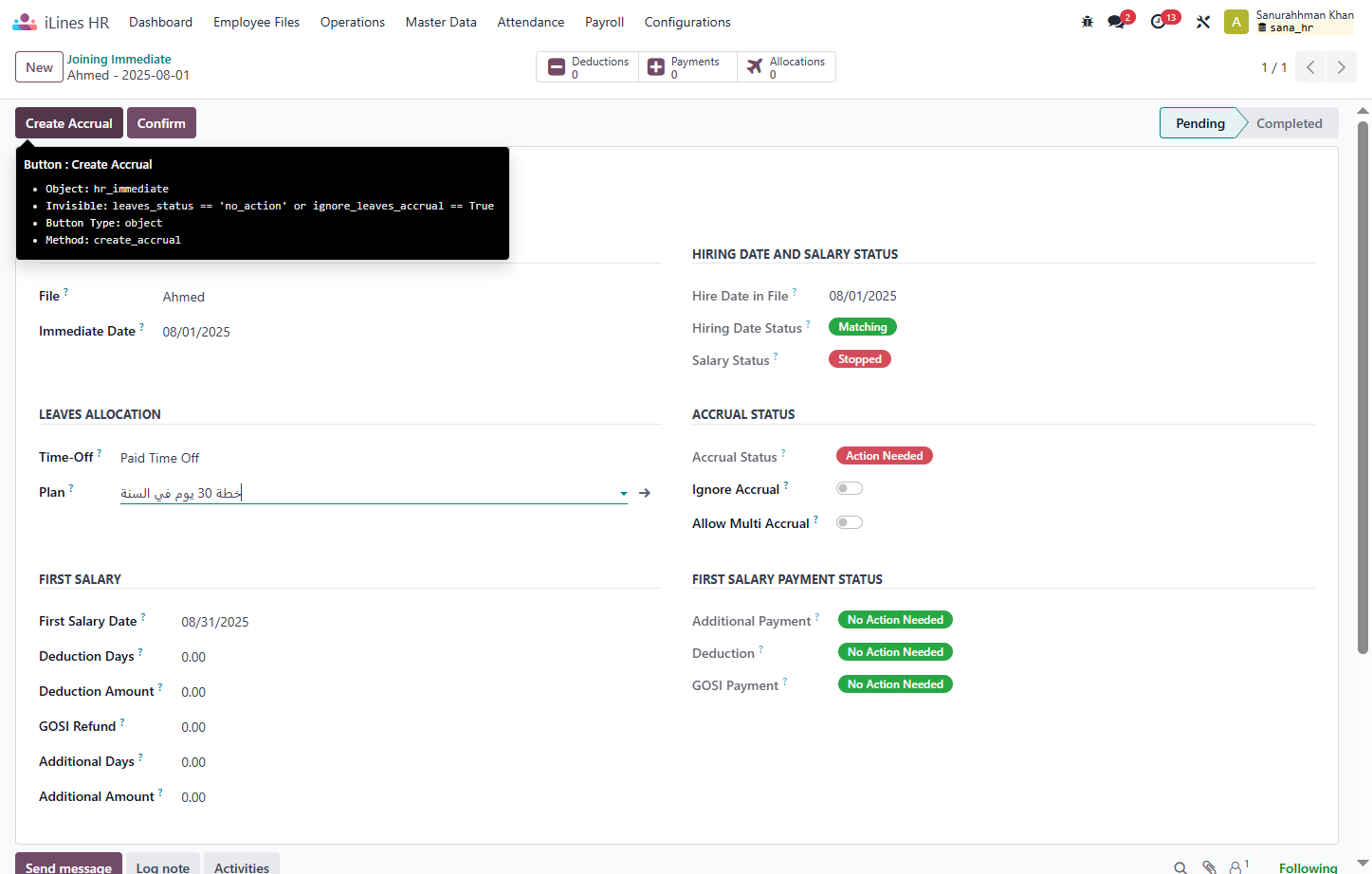
Task: Click the Confirm button
Action: [161, 123]
